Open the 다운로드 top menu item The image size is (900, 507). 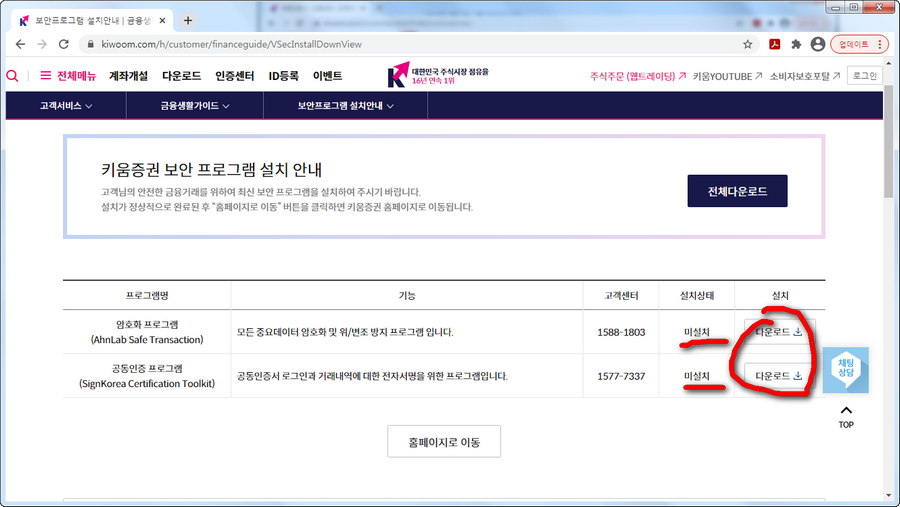point(181,76)
